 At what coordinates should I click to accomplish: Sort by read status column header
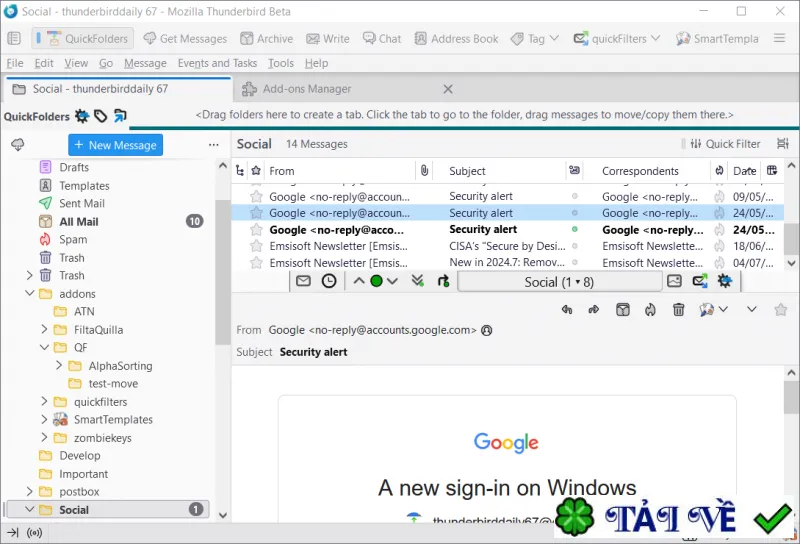tap(574, 170)
